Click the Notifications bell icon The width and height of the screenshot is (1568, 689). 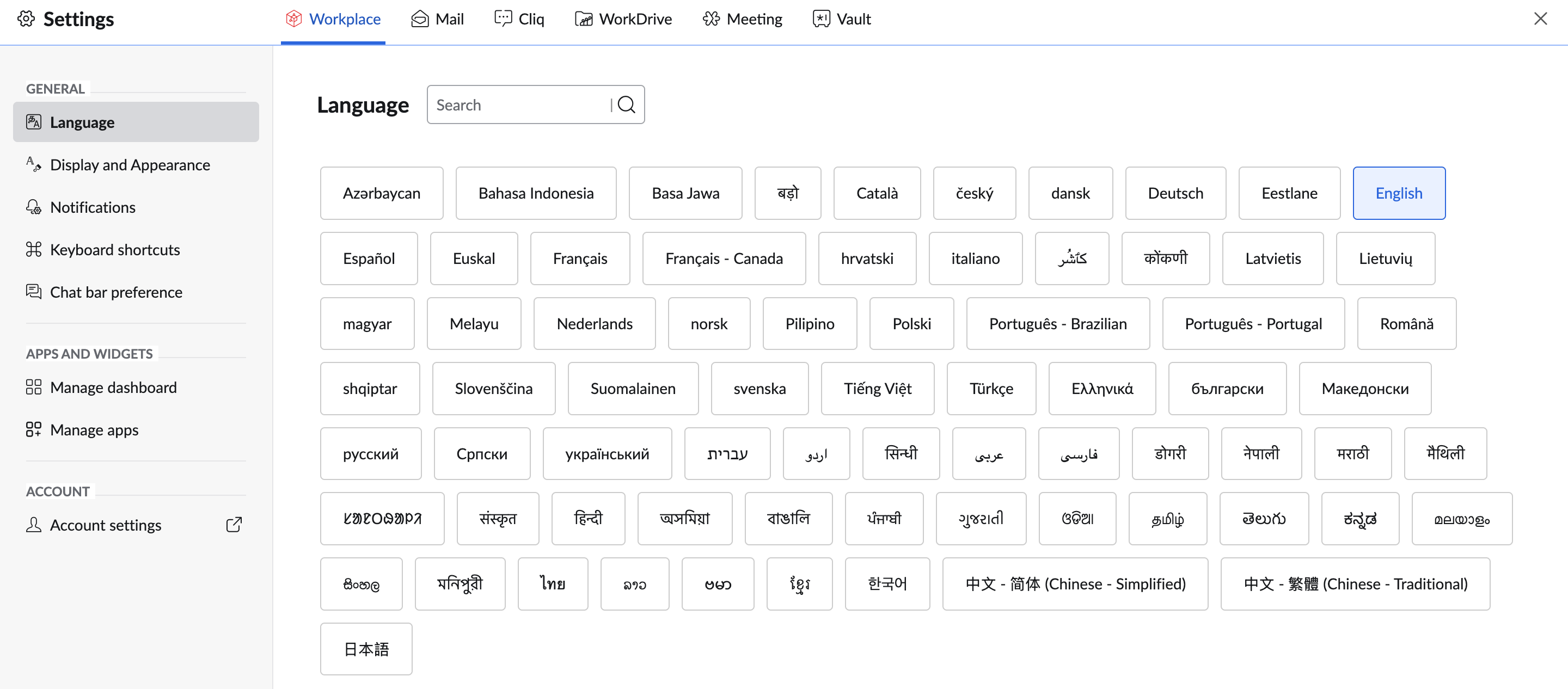click(33, 207)
